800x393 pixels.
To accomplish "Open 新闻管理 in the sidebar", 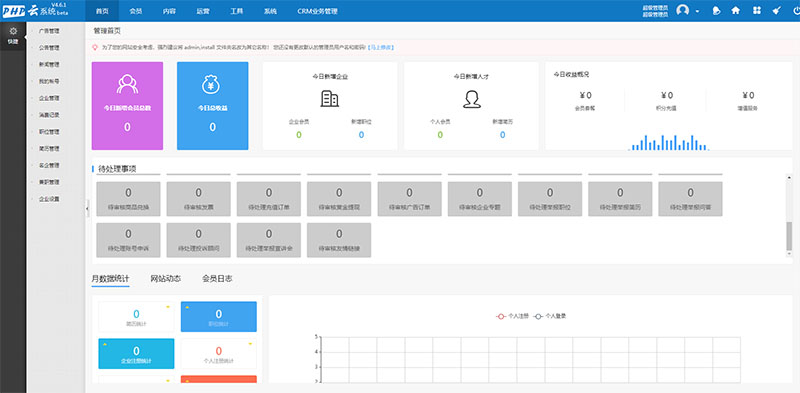I will [49, 65].
